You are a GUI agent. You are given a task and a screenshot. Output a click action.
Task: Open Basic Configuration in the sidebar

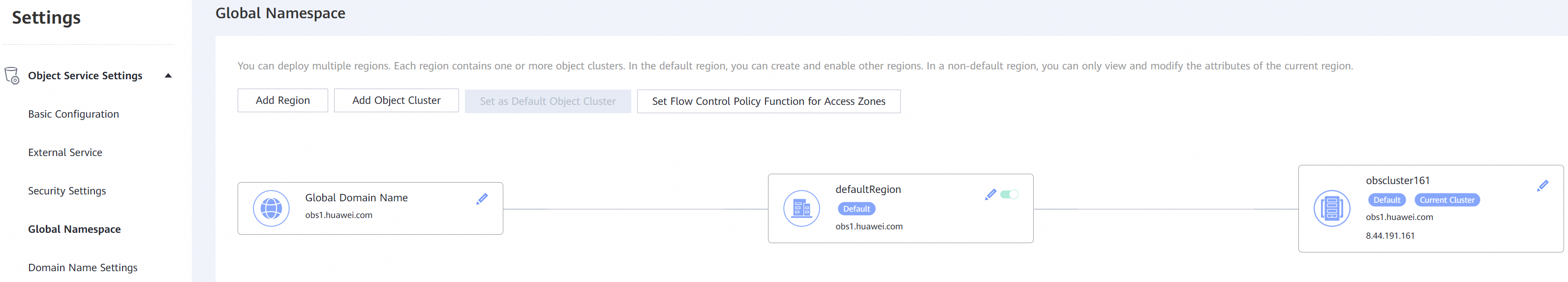click(x=74, y=114)
